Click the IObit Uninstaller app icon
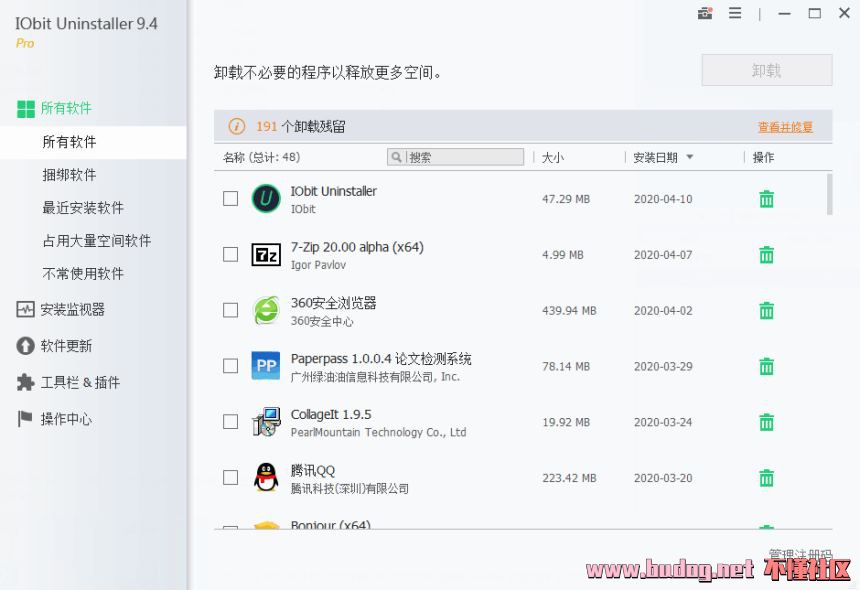 (x=266, y=198)
